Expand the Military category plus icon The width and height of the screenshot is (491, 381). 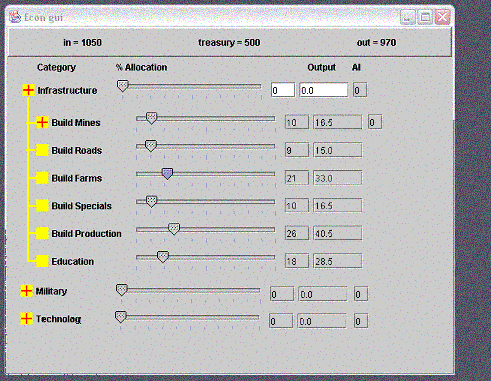[x=26, y=291]
